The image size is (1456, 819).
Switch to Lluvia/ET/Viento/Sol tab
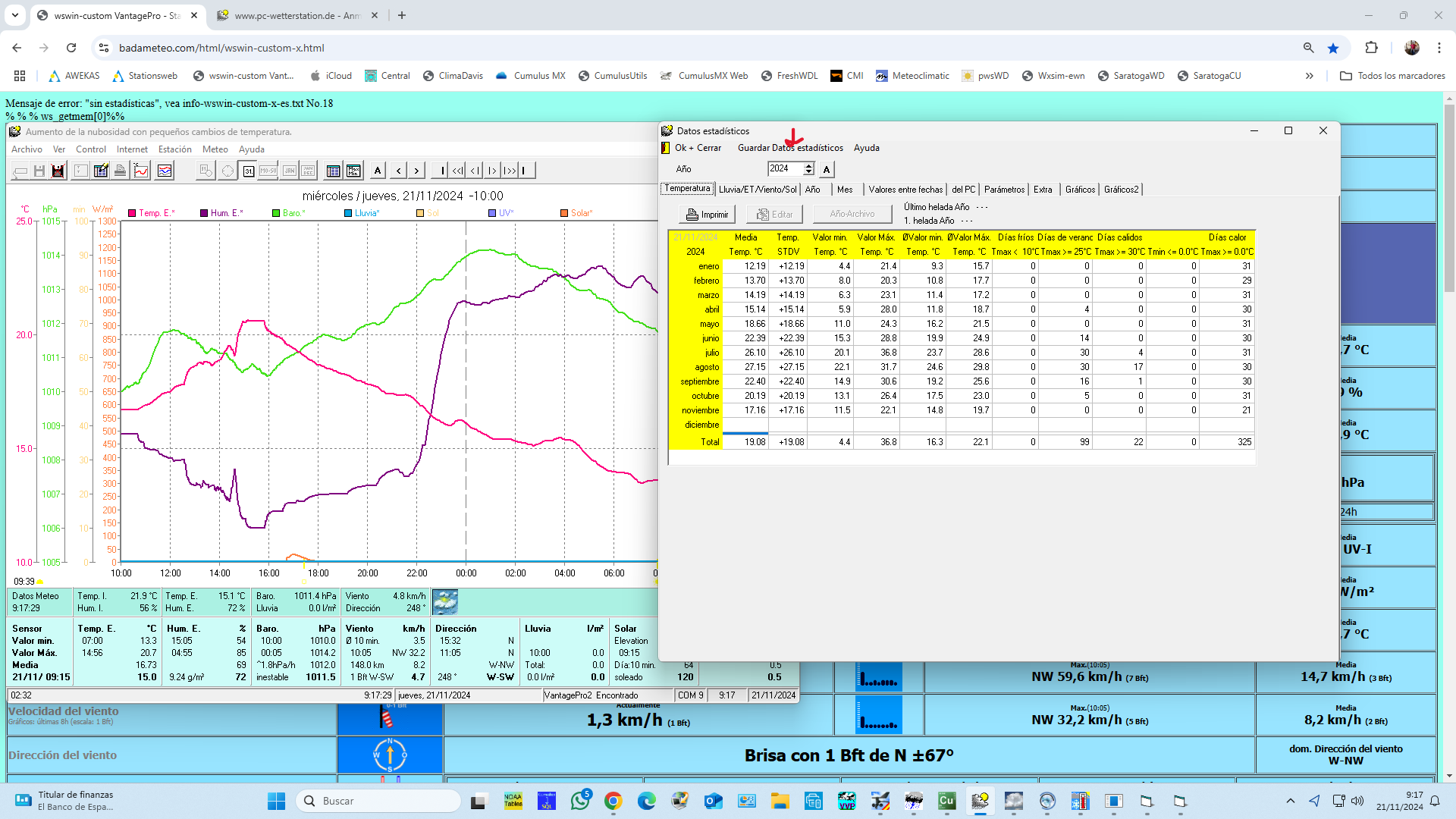(x=757, y=190)
